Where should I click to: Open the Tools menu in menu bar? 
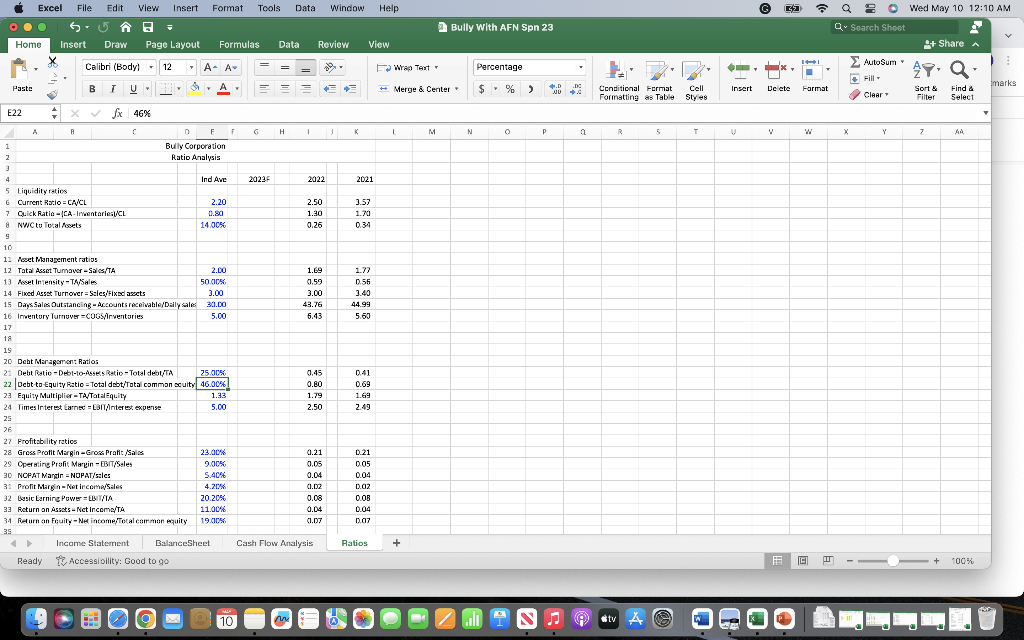click(268, 8)
